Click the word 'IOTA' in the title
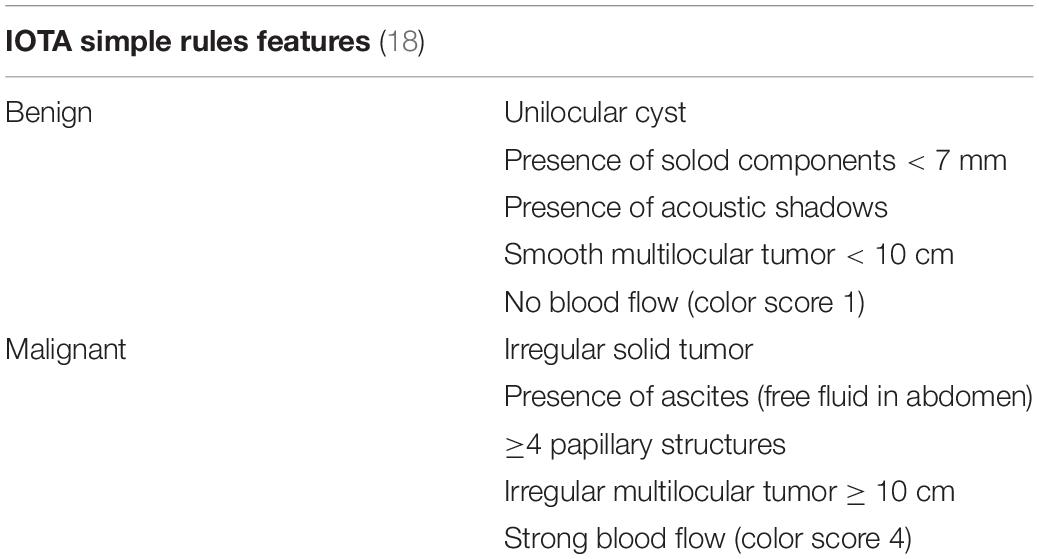 pyautogui.click(x=38, y=41)
